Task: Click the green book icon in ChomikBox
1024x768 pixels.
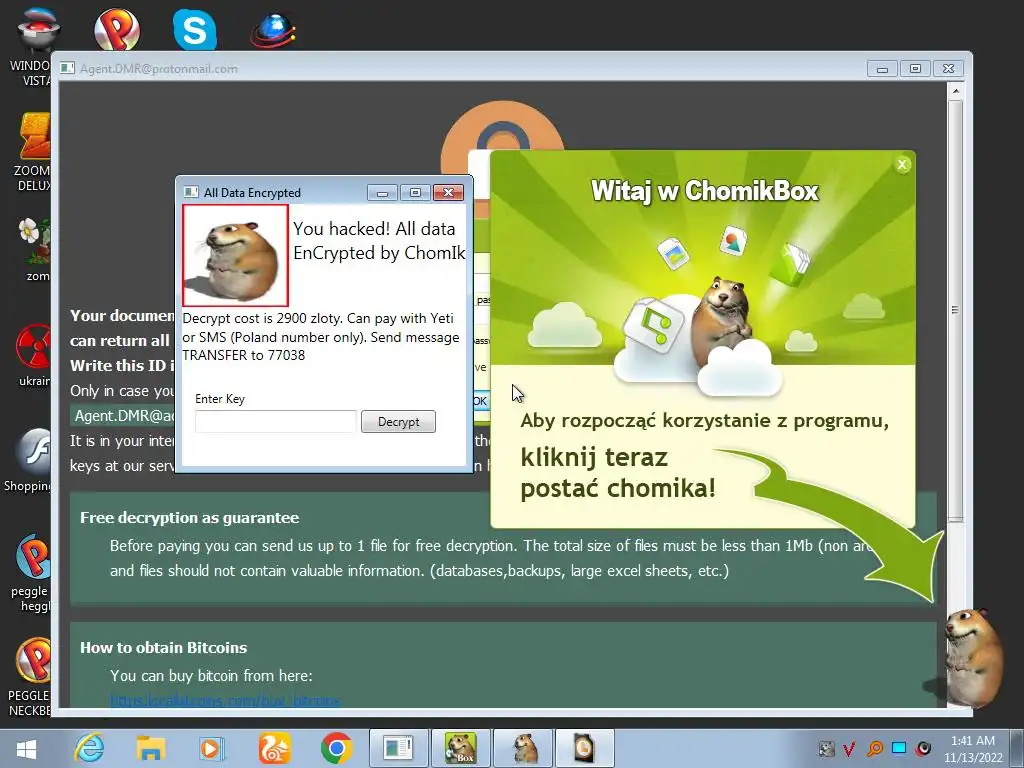Action: 790,264
